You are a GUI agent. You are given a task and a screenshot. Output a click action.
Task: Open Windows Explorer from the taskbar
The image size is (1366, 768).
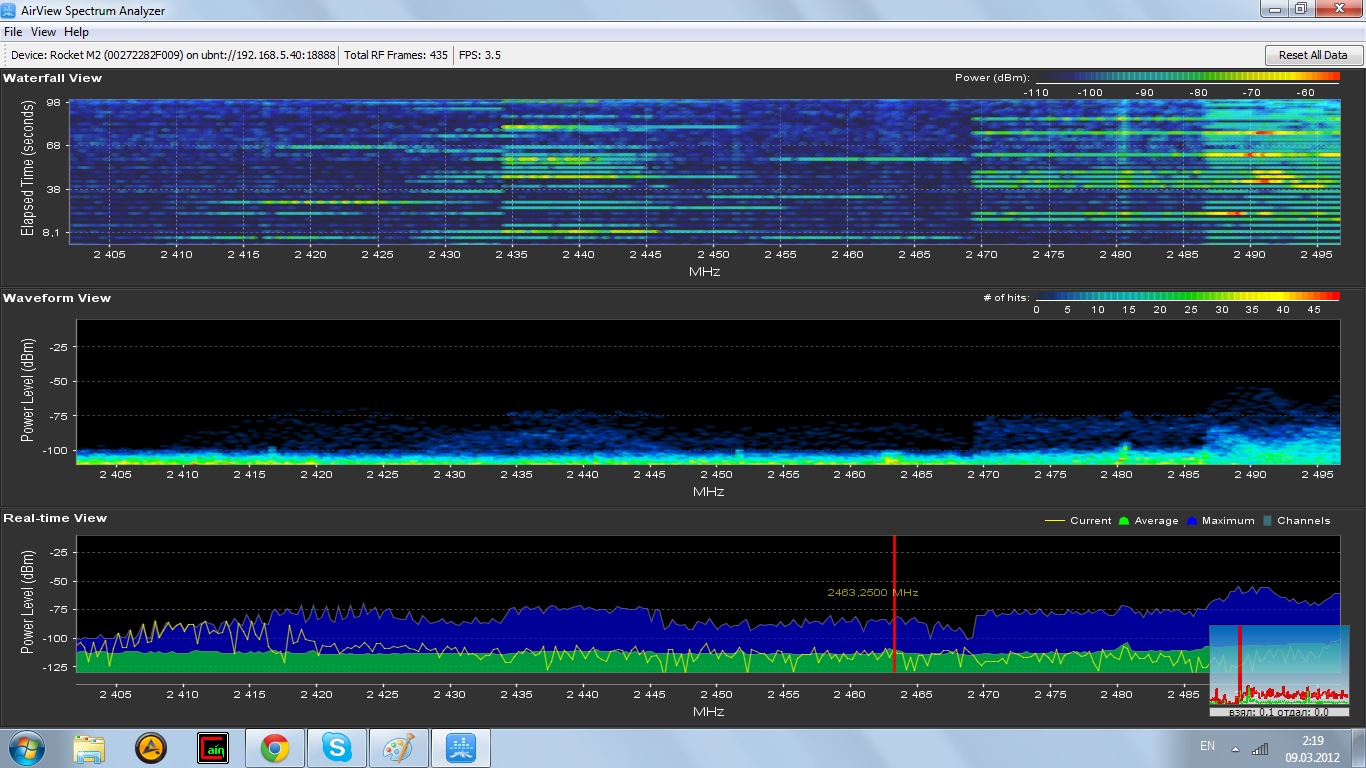pos(89,748)
